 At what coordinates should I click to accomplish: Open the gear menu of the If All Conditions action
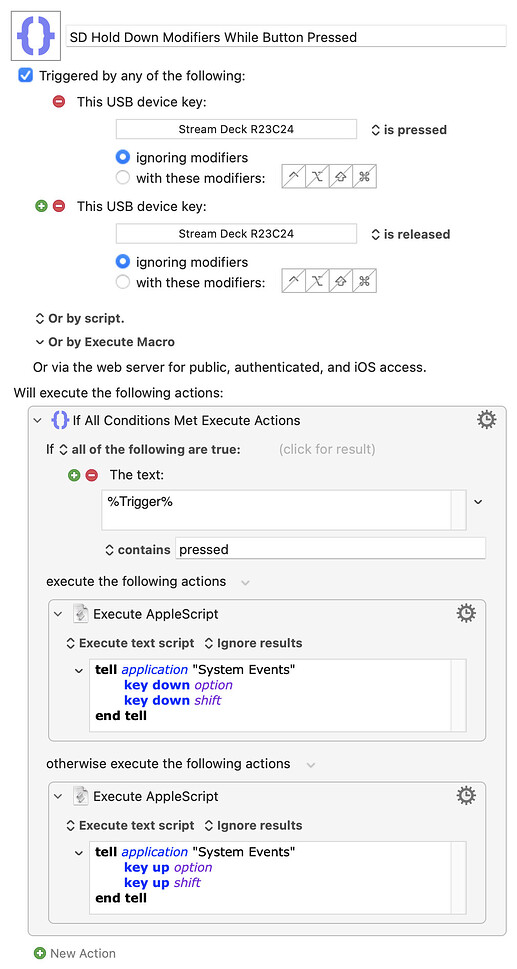(486, 420)
